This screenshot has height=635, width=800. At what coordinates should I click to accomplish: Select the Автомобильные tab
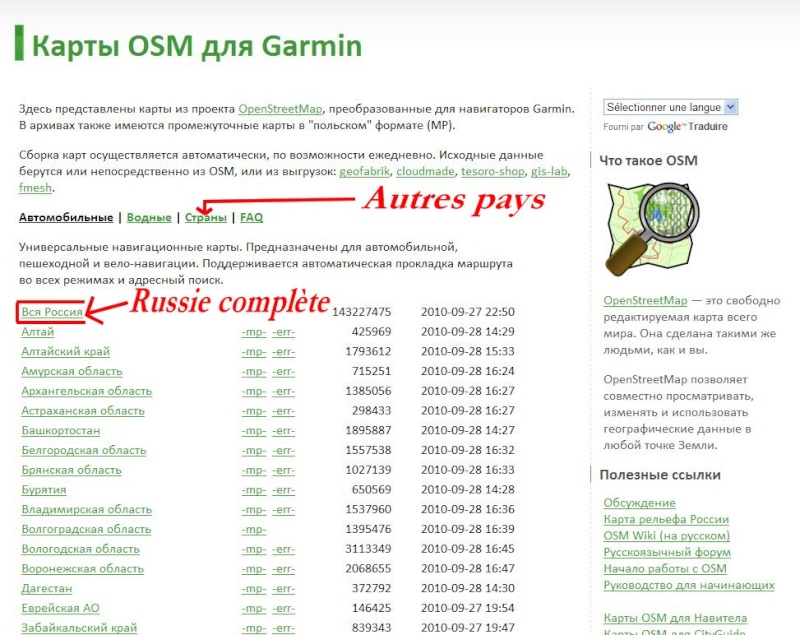(66, 217)
